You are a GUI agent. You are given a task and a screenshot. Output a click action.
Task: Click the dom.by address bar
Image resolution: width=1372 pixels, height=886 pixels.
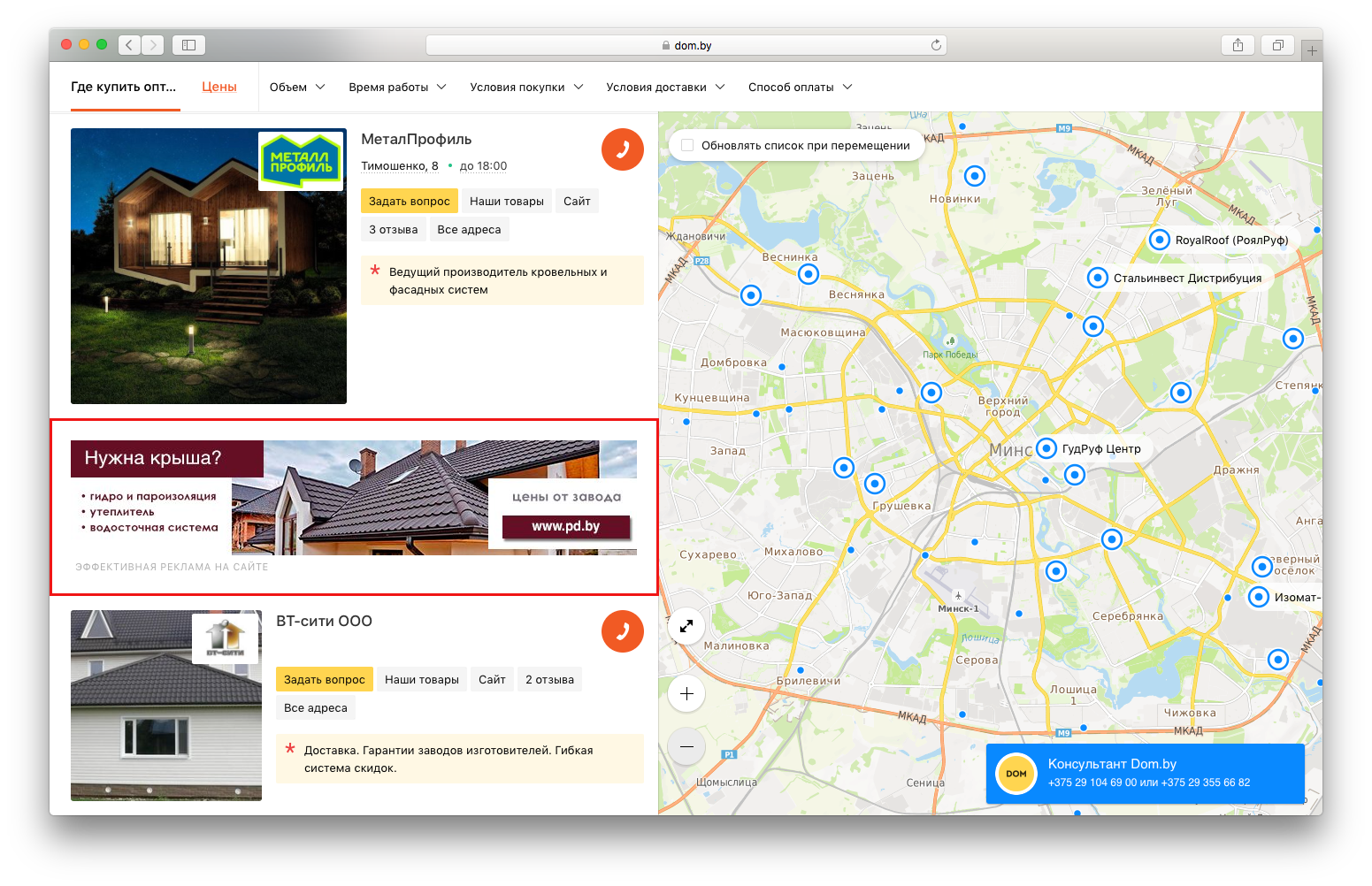pyautogui.click(x=686, y=45)
